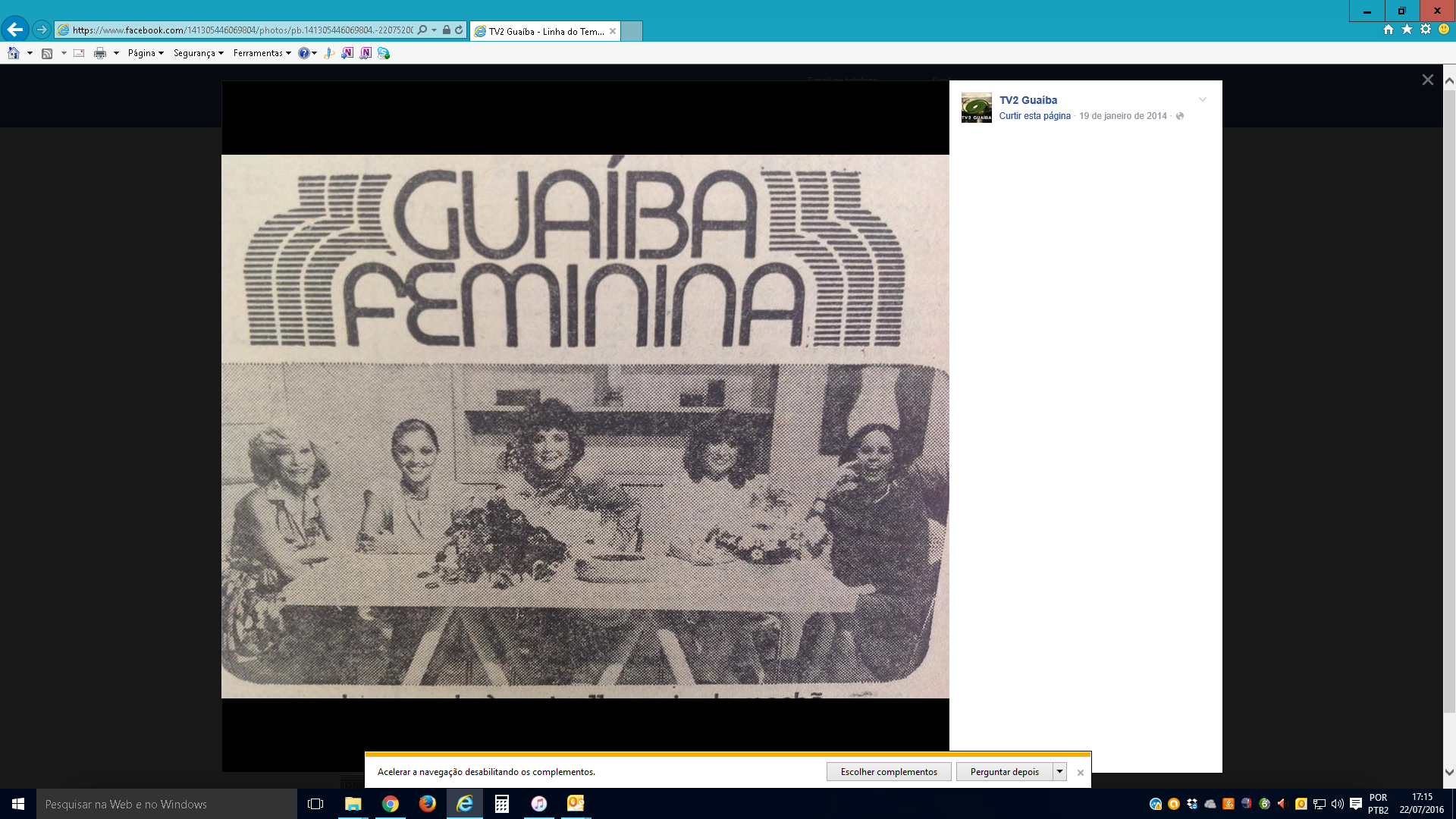Open Favorites with the star icon
The height and width of the screenshot is (819, 1456).
(1407, 30)
